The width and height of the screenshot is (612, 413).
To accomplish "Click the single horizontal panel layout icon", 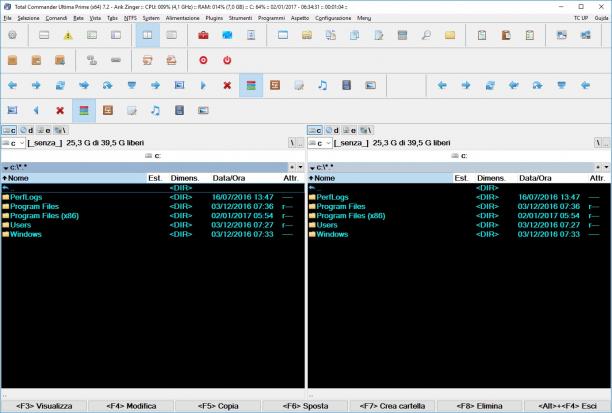I will (x=44, y=36).
